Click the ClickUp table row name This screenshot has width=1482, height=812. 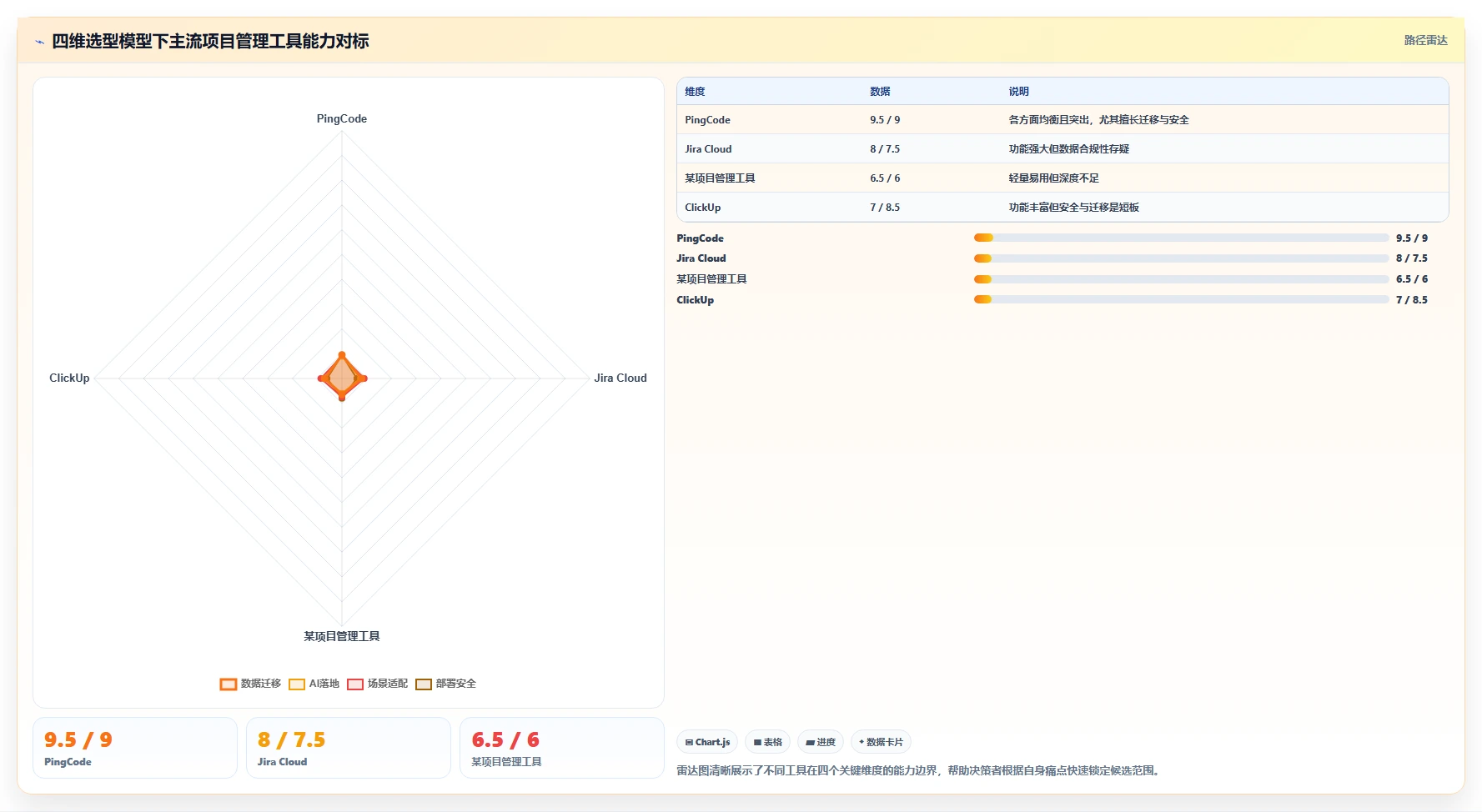point(702,208)
